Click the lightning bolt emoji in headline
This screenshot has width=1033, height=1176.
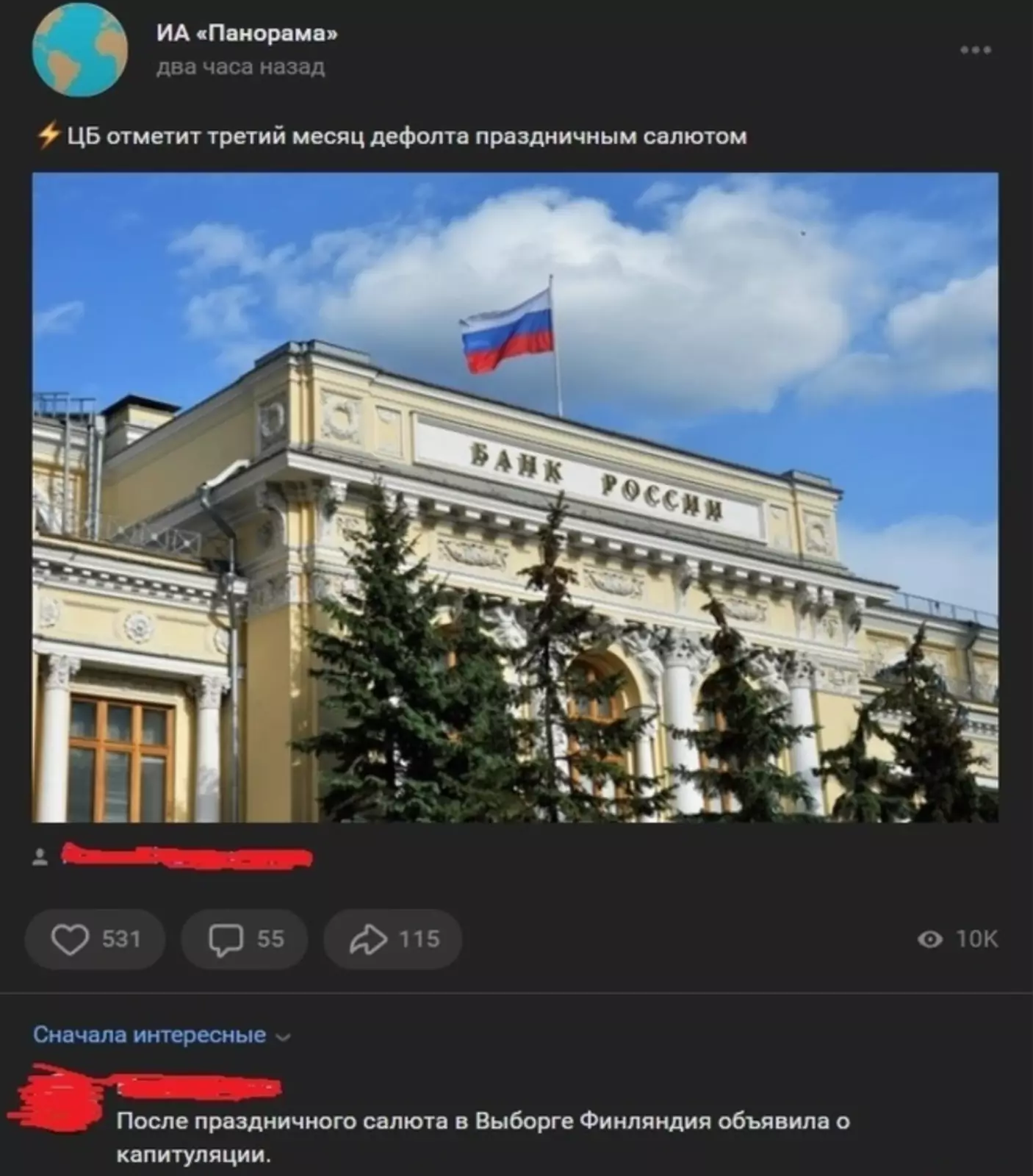click(x=48, y=136)
